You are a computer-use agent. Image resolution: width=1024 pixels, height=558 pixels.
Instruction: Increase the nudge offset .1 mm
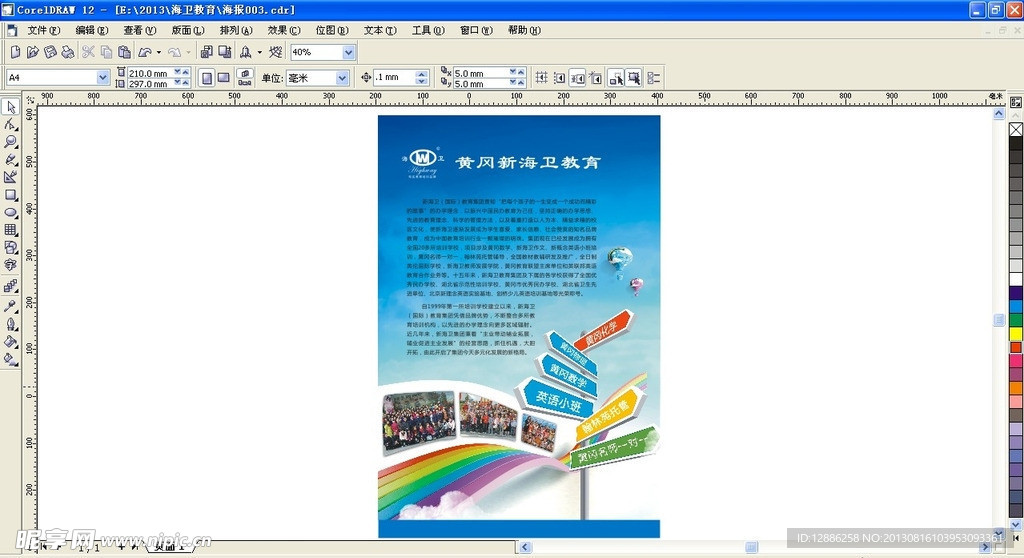tap(422, 74)
